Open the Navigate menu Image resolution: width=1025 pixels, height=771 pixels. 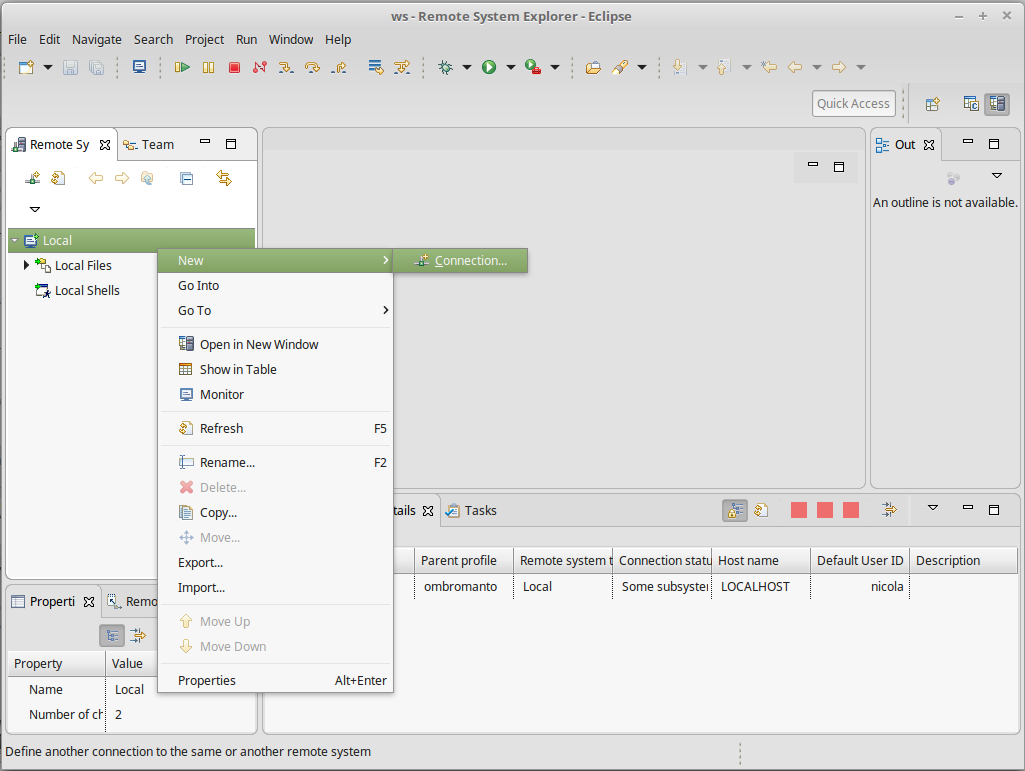click(97, 39)
